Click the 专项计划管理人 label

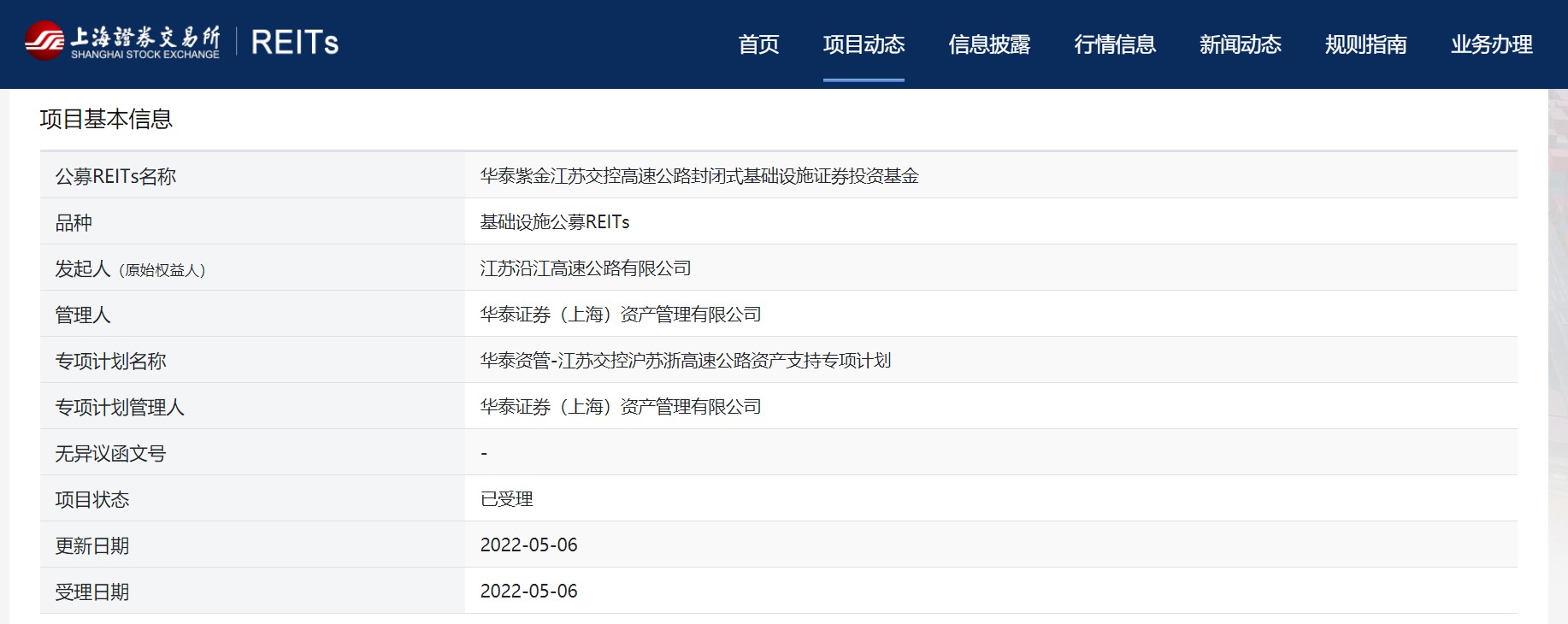coord(120,407)
